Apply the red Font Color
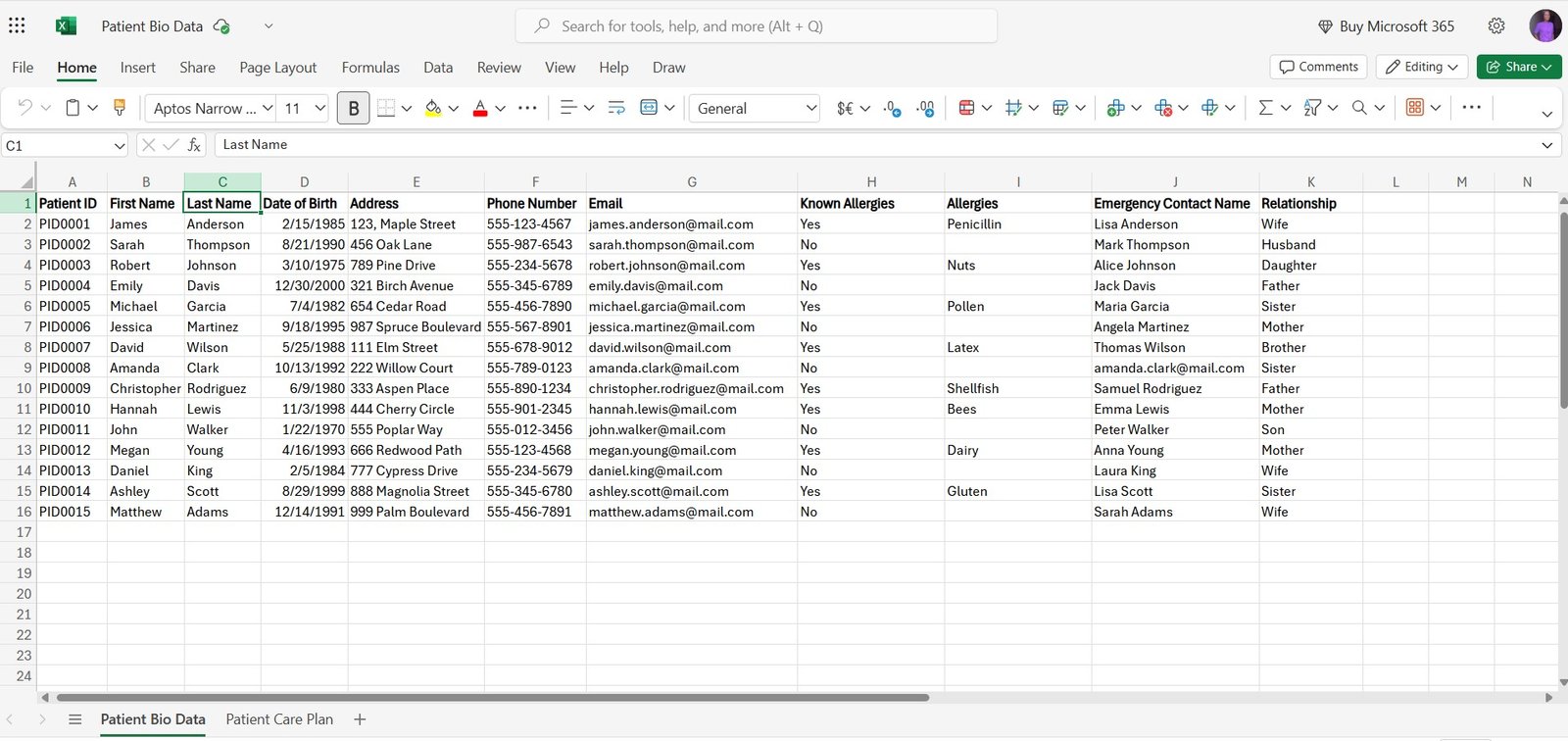The width and height of the screenshot is (1568, 741). point(480,108)
